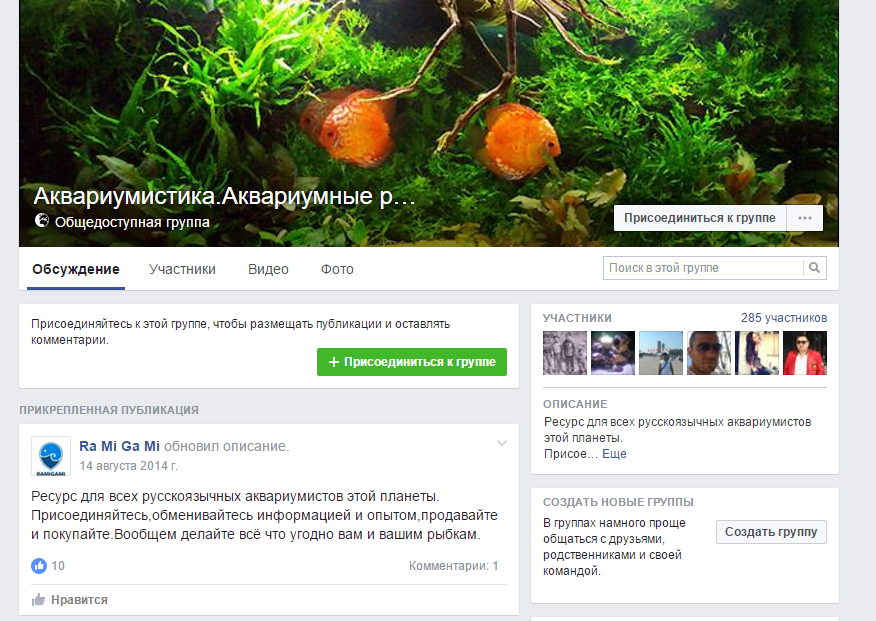Click the СОЗДАТЬ НОВЫЕ ГРУППЫ heading
The image size is (876, 621).
click(618, 502)
